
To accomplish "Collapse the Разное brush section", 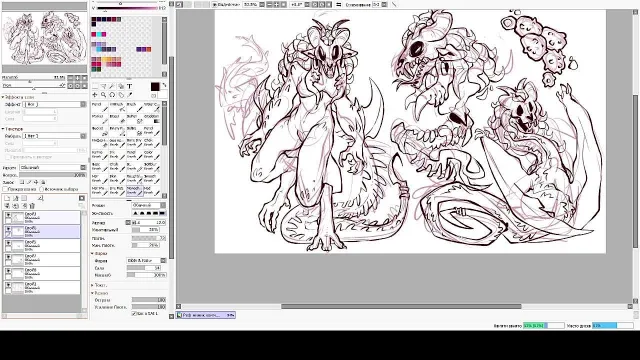I will (x=93, y=293).
